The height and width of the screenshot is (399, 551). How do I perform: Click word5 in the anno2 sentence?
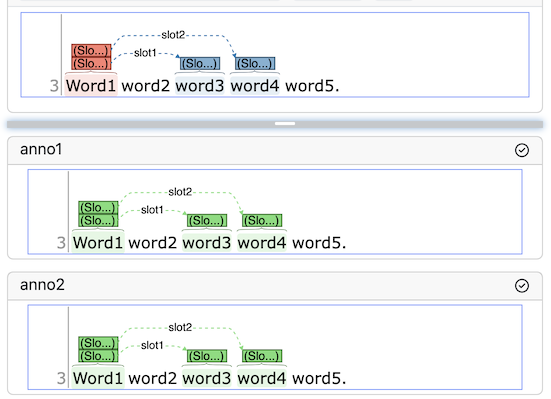click(x=319, y=378)
